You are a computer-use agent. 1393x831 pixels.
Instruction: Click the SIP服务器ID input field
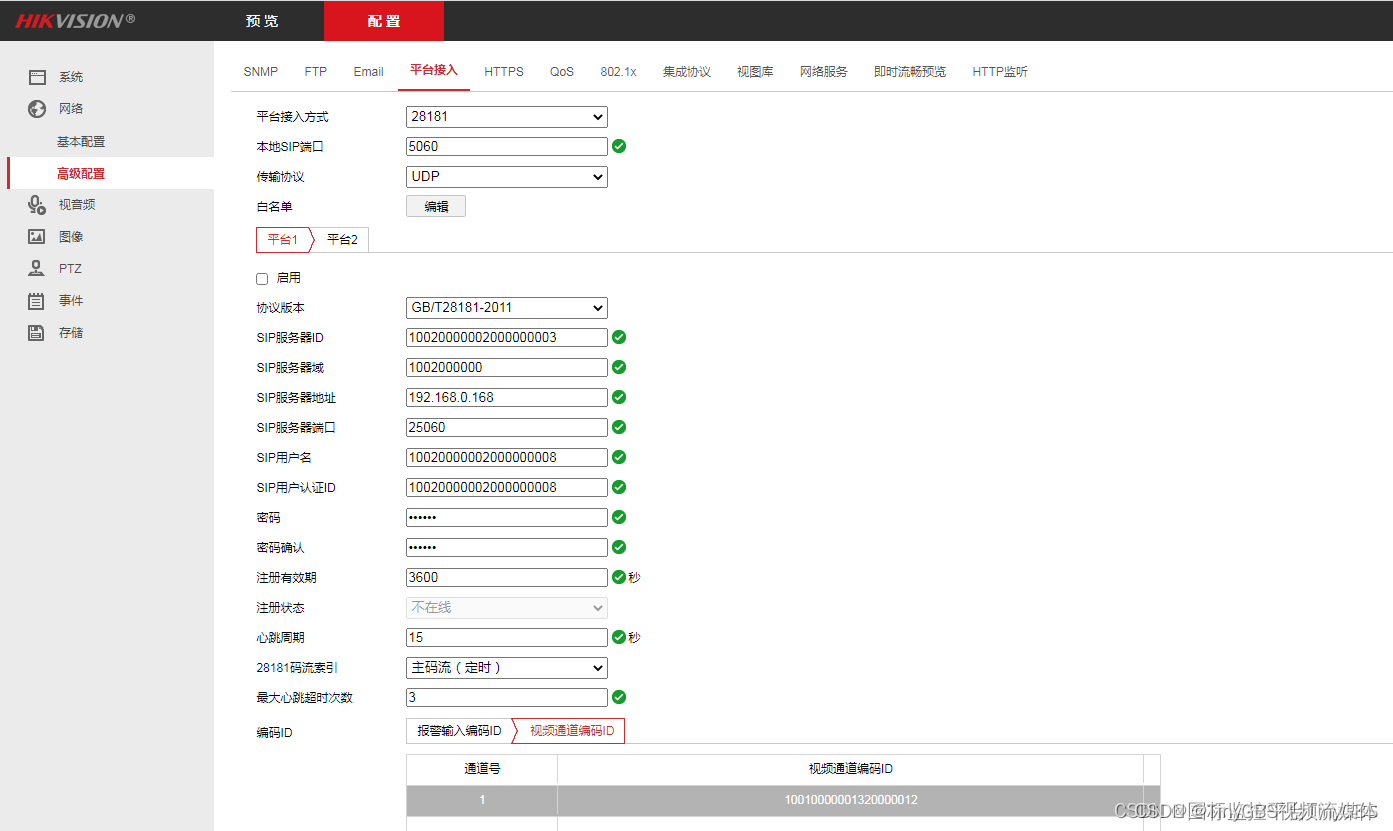(507, 338)
